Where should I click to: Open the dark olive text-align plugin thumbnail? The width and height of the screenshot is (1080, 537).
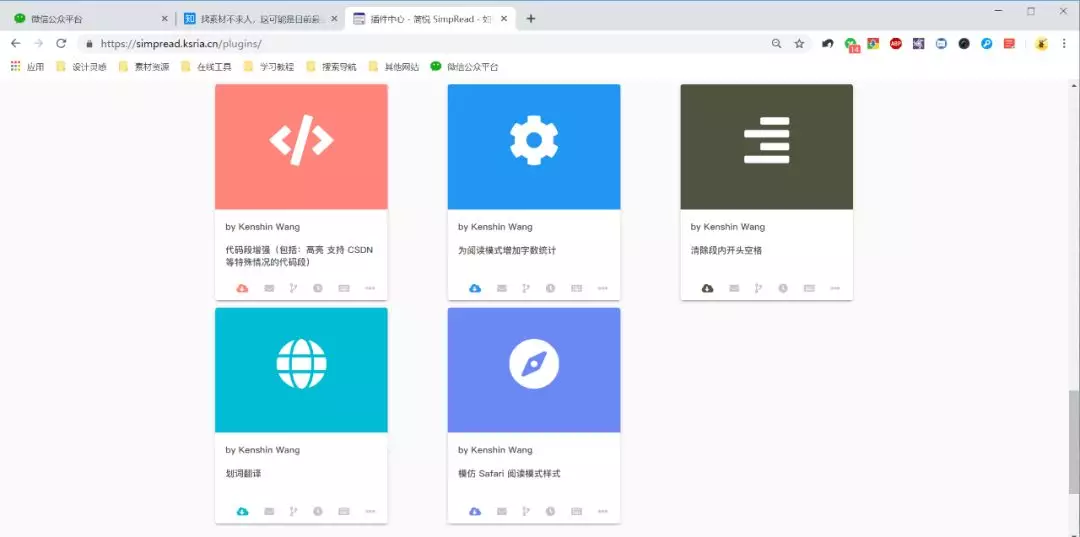point(767,147)
